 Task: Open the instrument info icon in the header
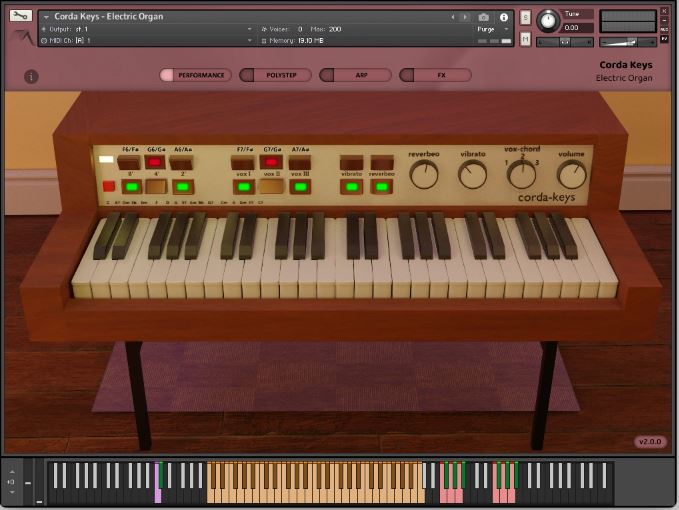[x=504, y=17]
